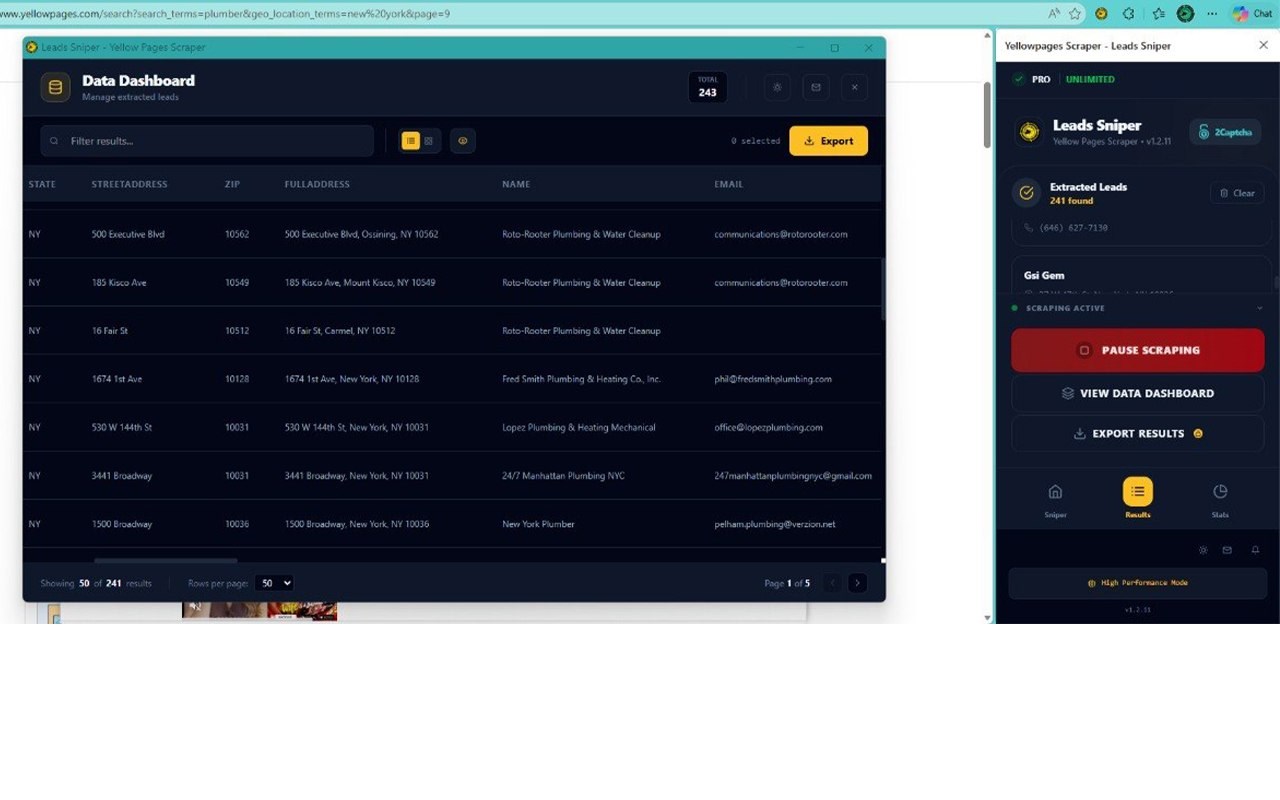Go to the next results page arrow
Viewport: 1280px width, 800px height.
point(857,583)
